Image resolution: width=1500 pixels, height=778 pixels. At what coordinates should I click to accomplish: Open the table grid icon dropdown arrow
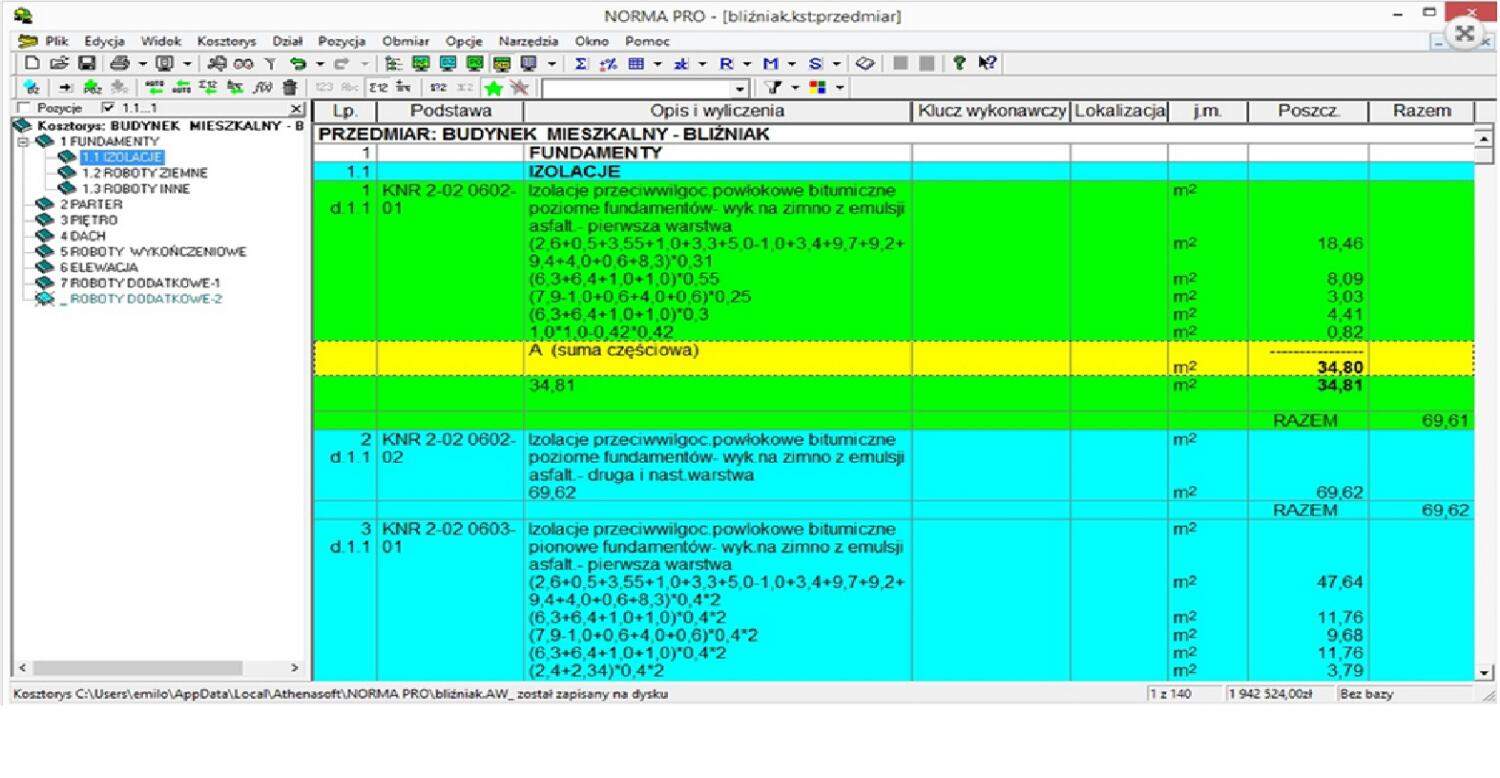(658, 63)
